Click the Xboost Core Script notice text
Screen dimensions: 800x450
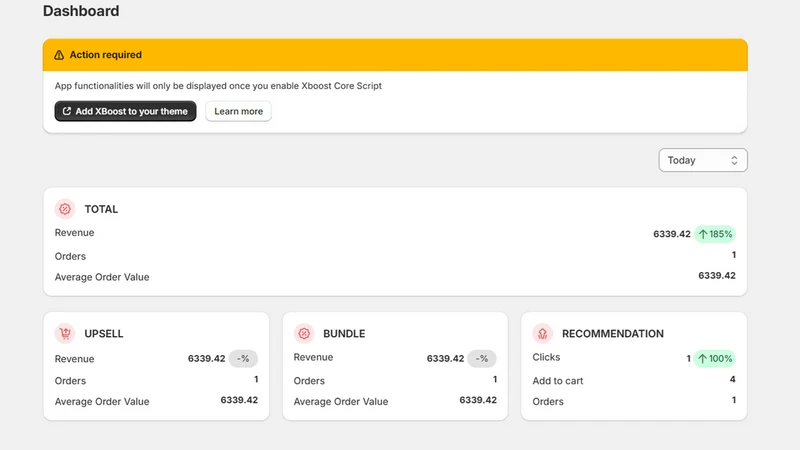coord(218,86)
